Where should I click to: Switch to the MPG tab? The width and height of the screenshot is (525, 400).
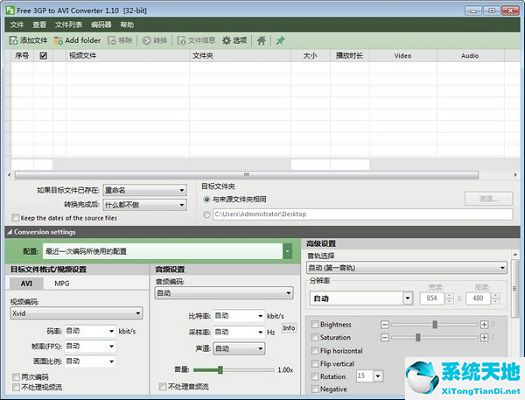coord(62,284)
